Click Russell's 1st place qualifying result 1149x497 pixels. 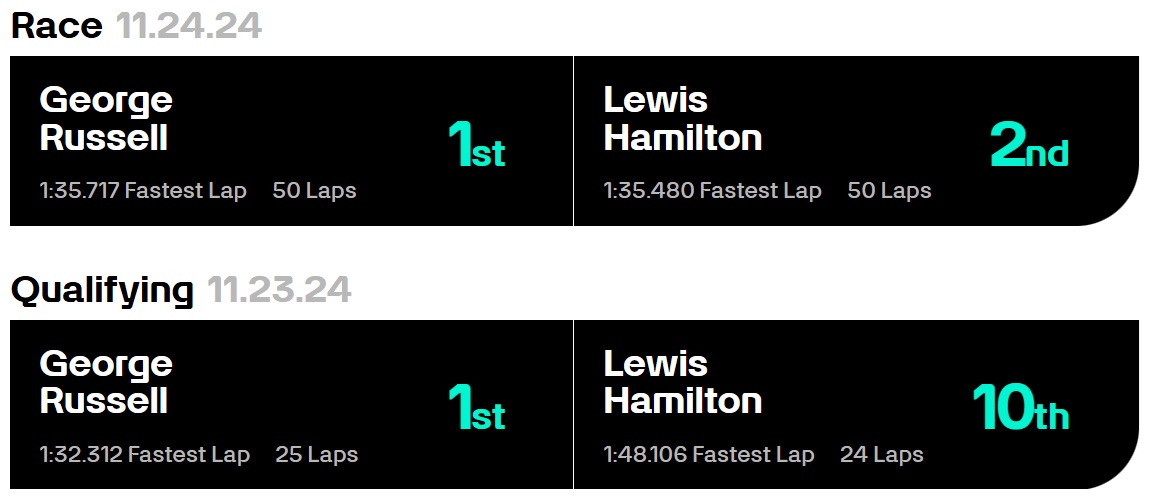tap(476, 408)
